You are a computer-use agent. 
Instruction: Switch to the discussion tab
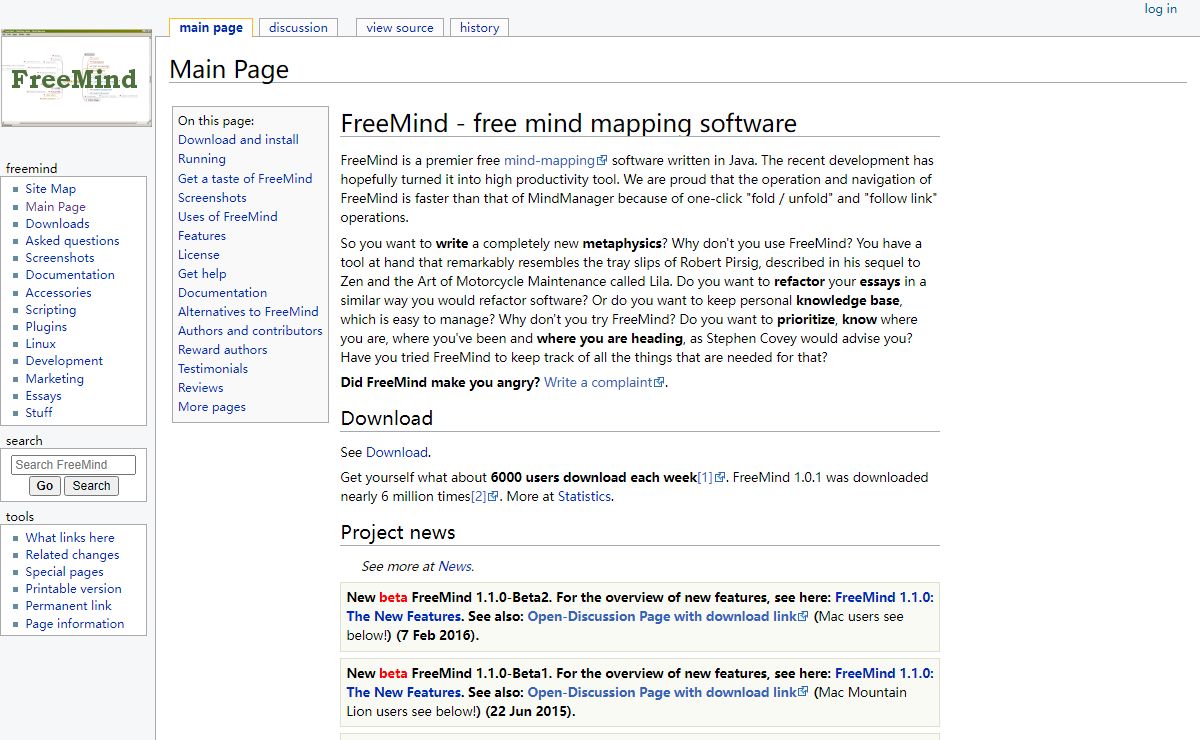(x=298, y=28)
